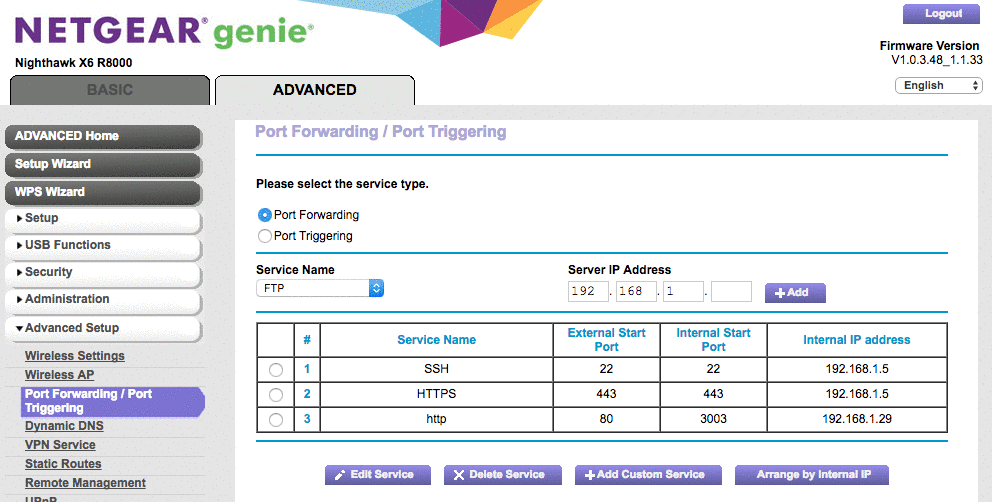
Task: Click the HTTPS service name cell
Action: (437, 394)
